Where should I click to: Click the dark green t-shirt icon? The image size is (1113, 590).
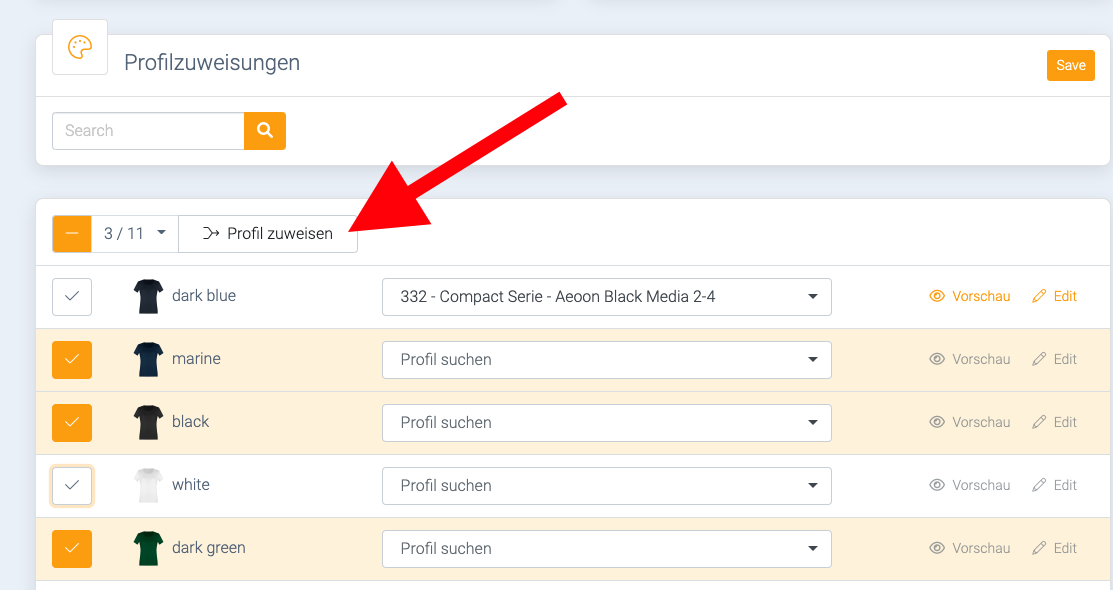(148, 548)
